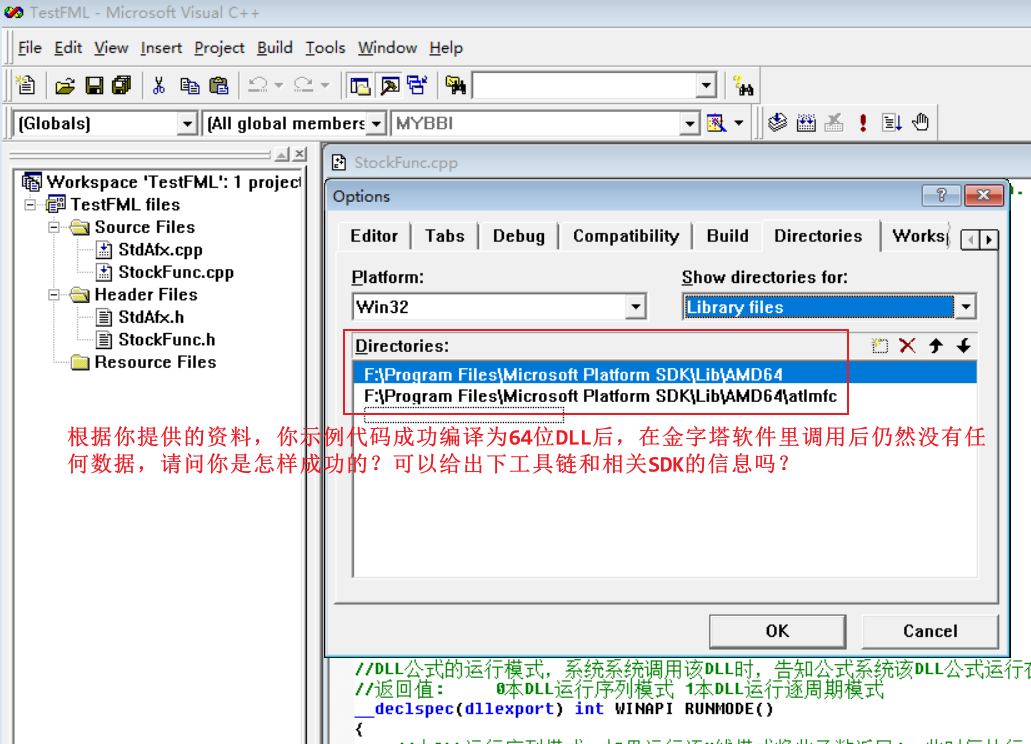Open the Build menu
Screen dimensions: 1031x744
pyautogui.click(x=274, y=48)
